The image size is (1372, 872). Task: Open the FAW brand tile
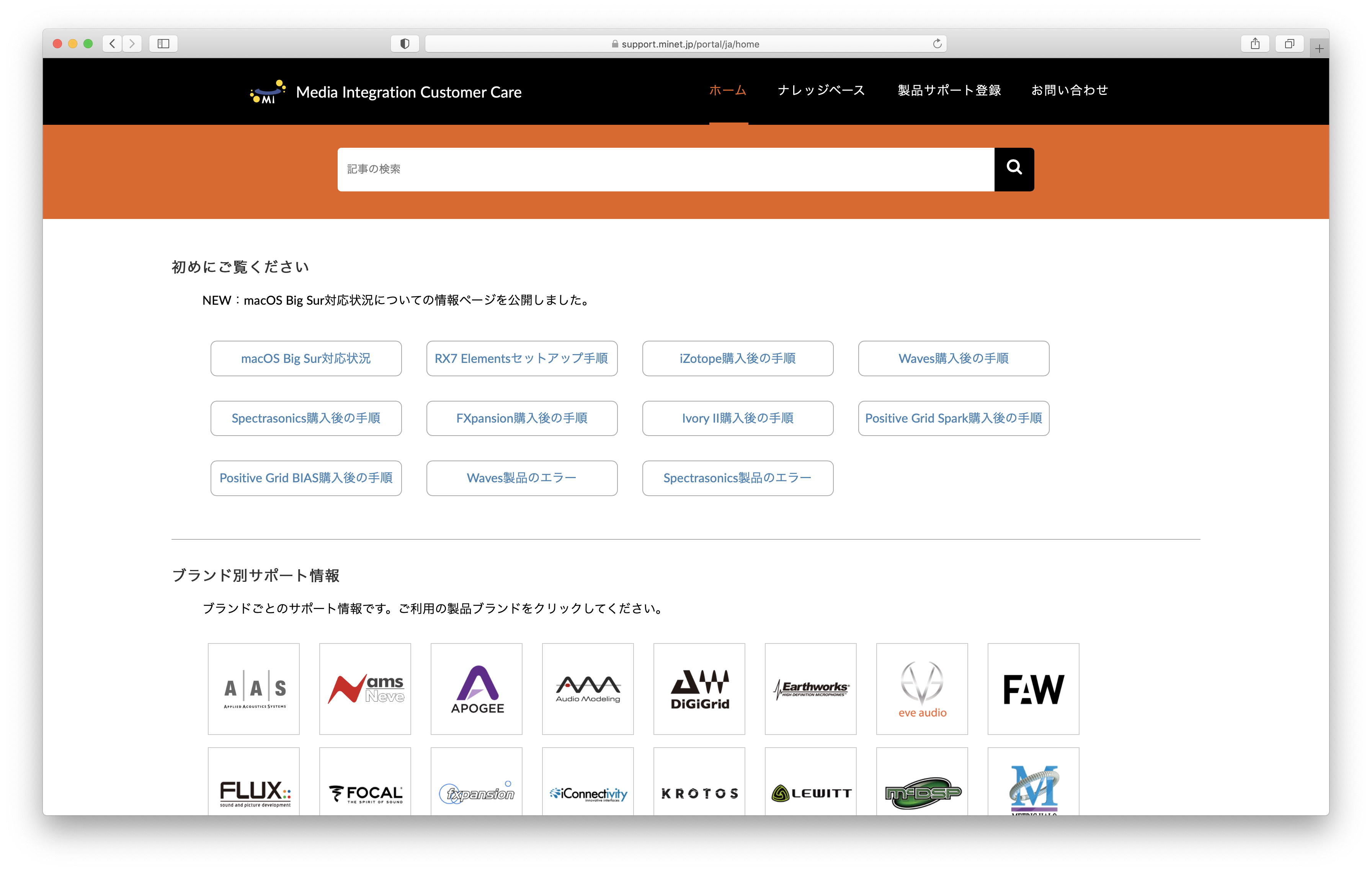[x=1034, y=689]
